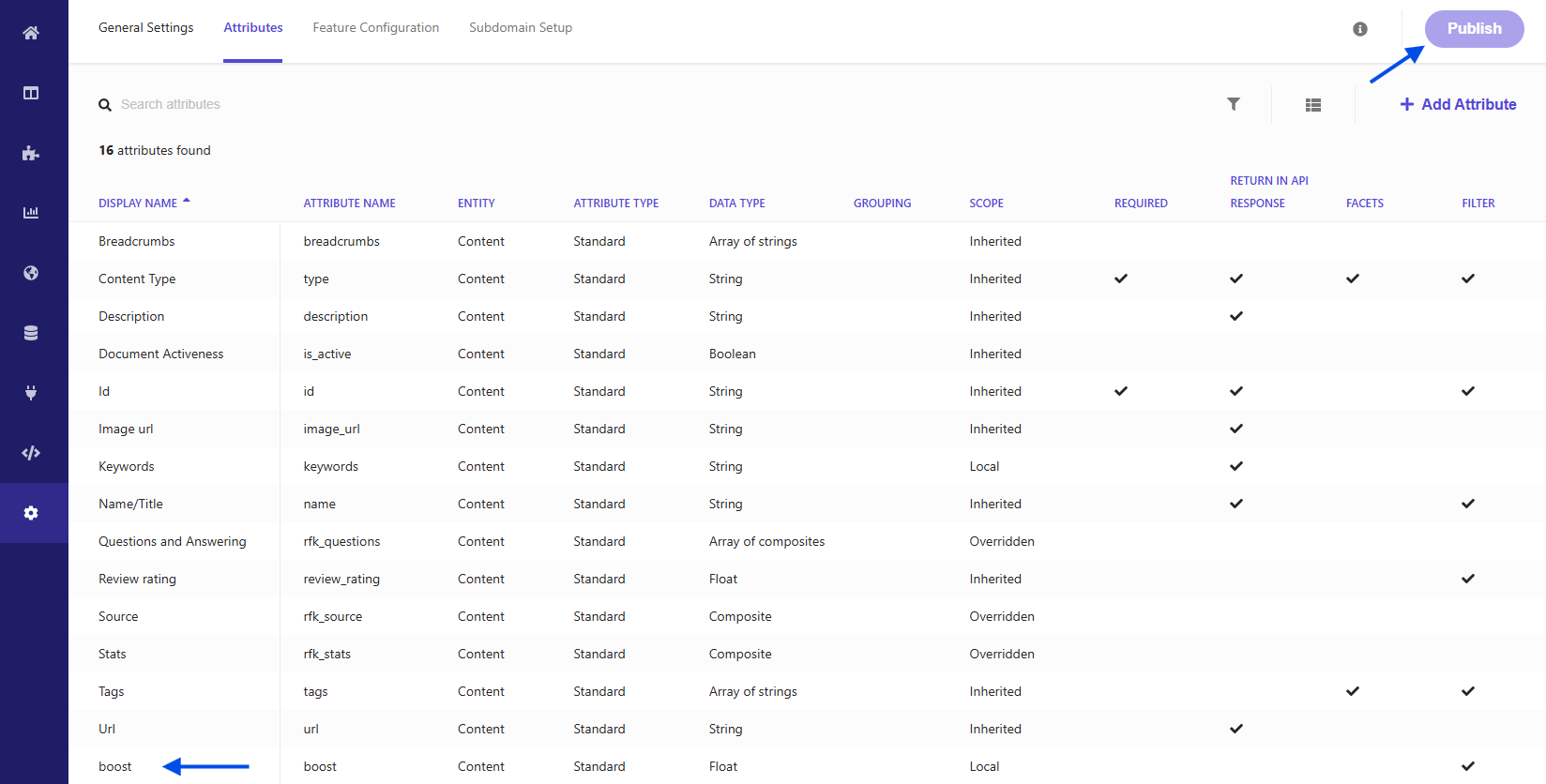This screenshot has height=784, width=1546.
Task: Open the Content Type attribute
Action: coord(137,279)
